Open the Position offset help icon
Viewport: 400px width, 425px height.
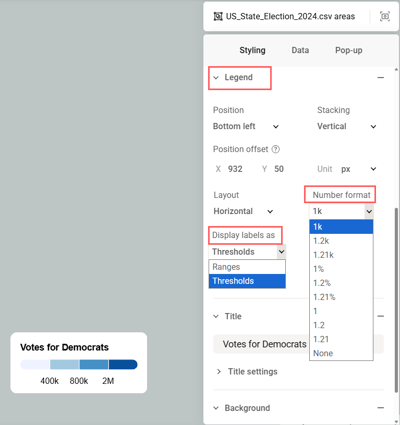coord(276,149)
